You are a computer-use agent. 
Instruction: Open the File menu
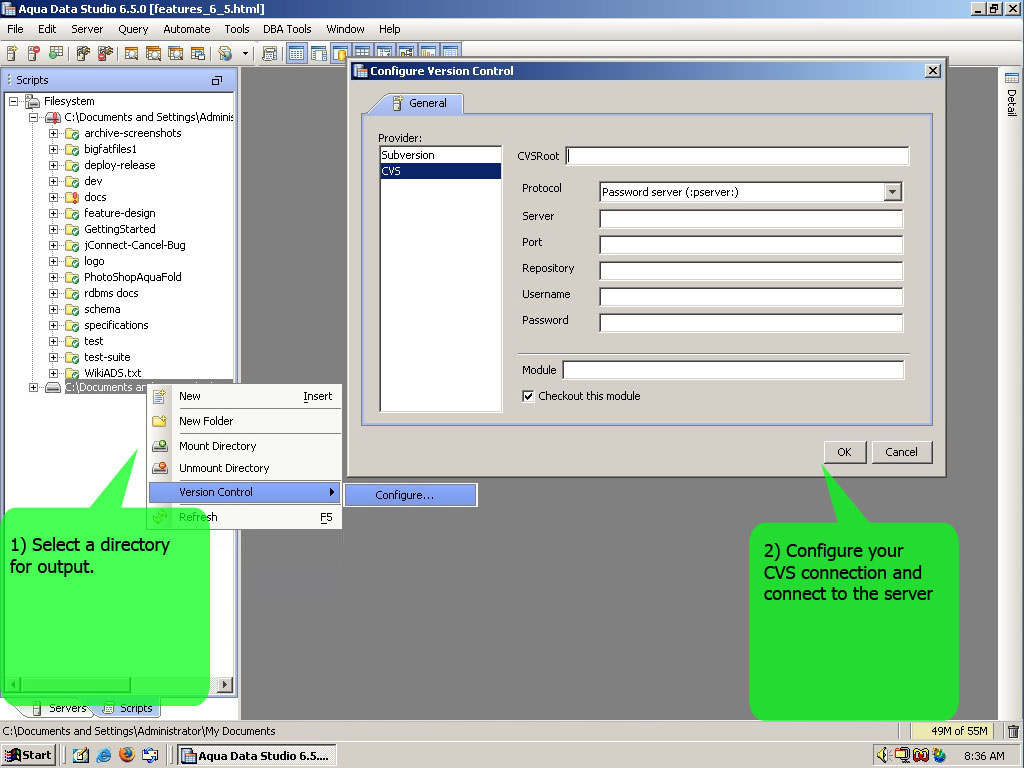pyautogui.click(x=15, y=29)
